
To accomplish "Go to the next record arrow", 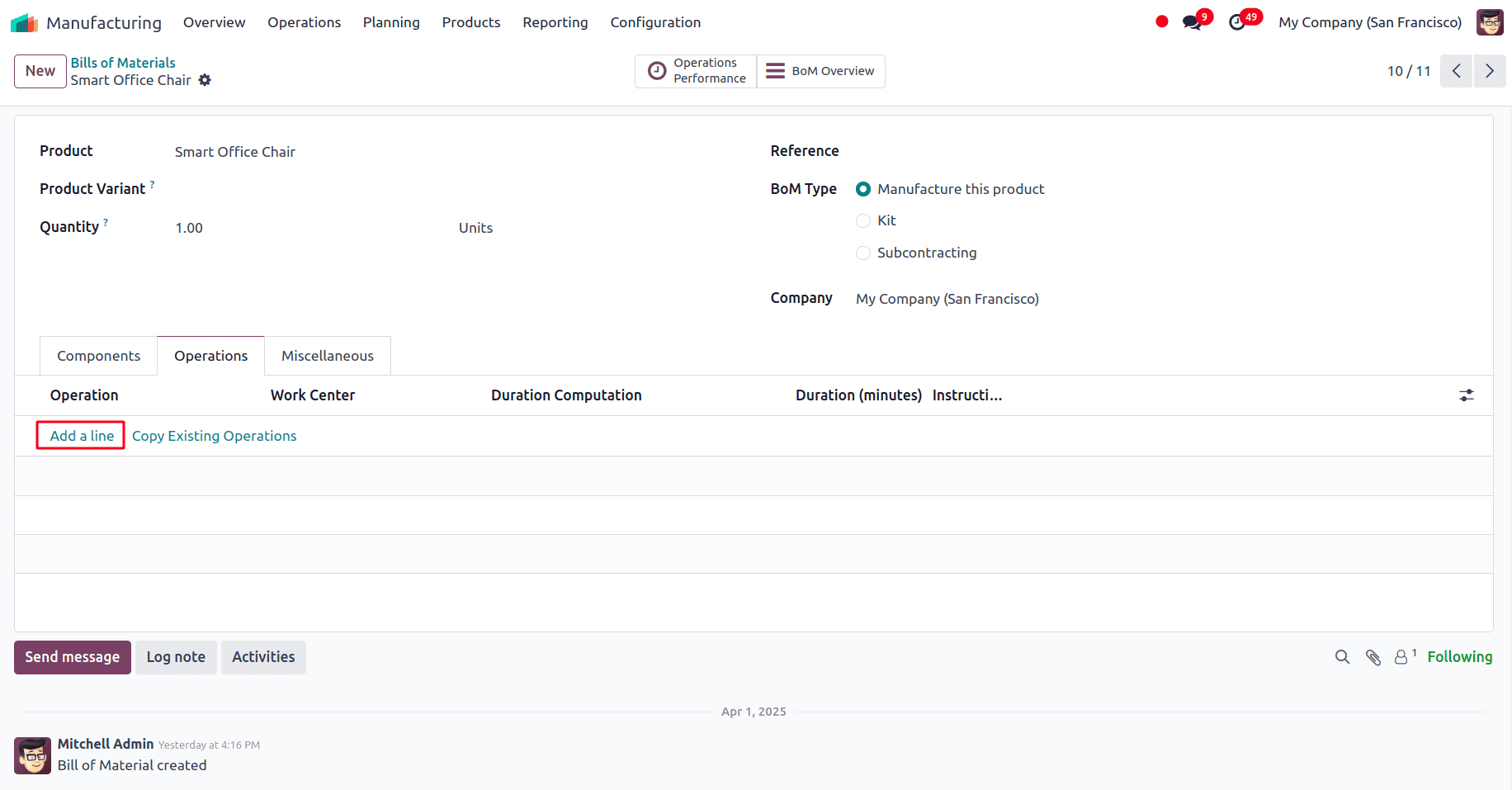I will click(1490, 71).
